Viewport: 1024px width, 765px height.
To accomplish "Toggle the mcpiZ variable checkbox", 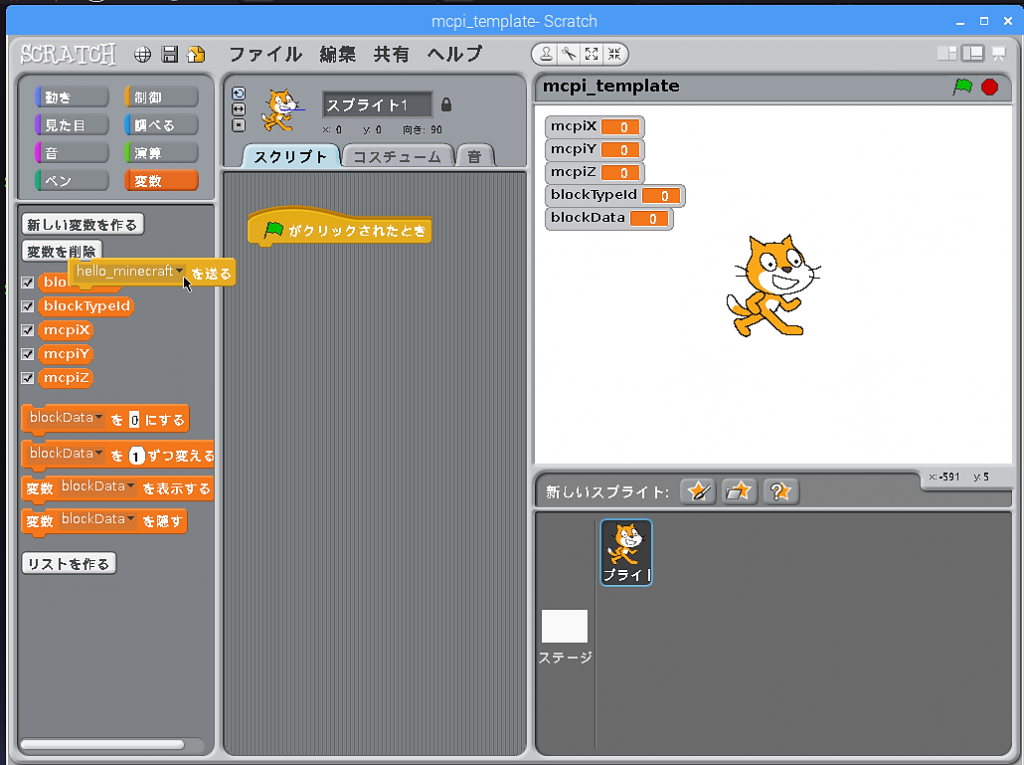I will (28, 378).
